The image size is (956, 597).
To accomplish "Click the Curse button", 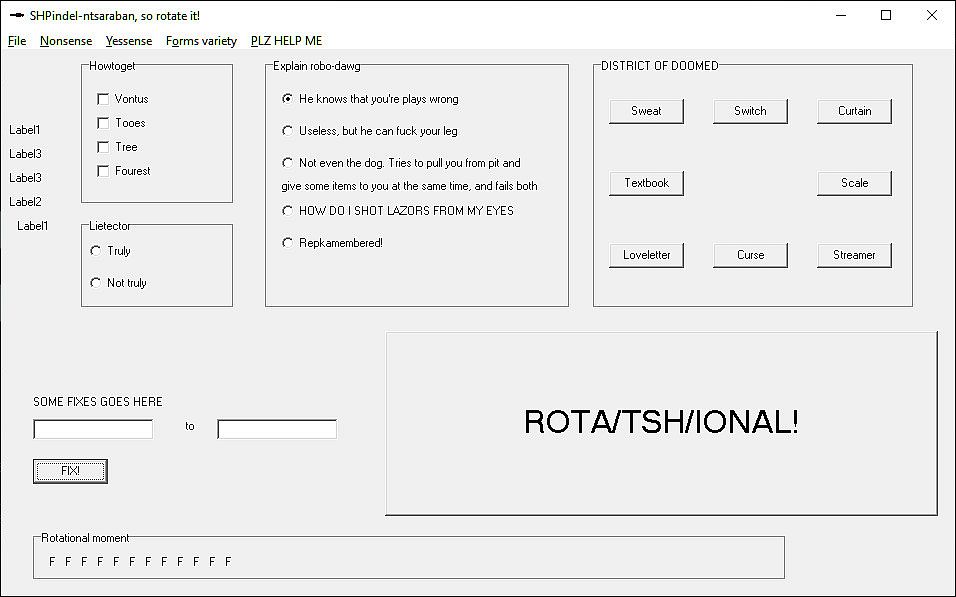I will pyautogui.click(x=750, y=255).
